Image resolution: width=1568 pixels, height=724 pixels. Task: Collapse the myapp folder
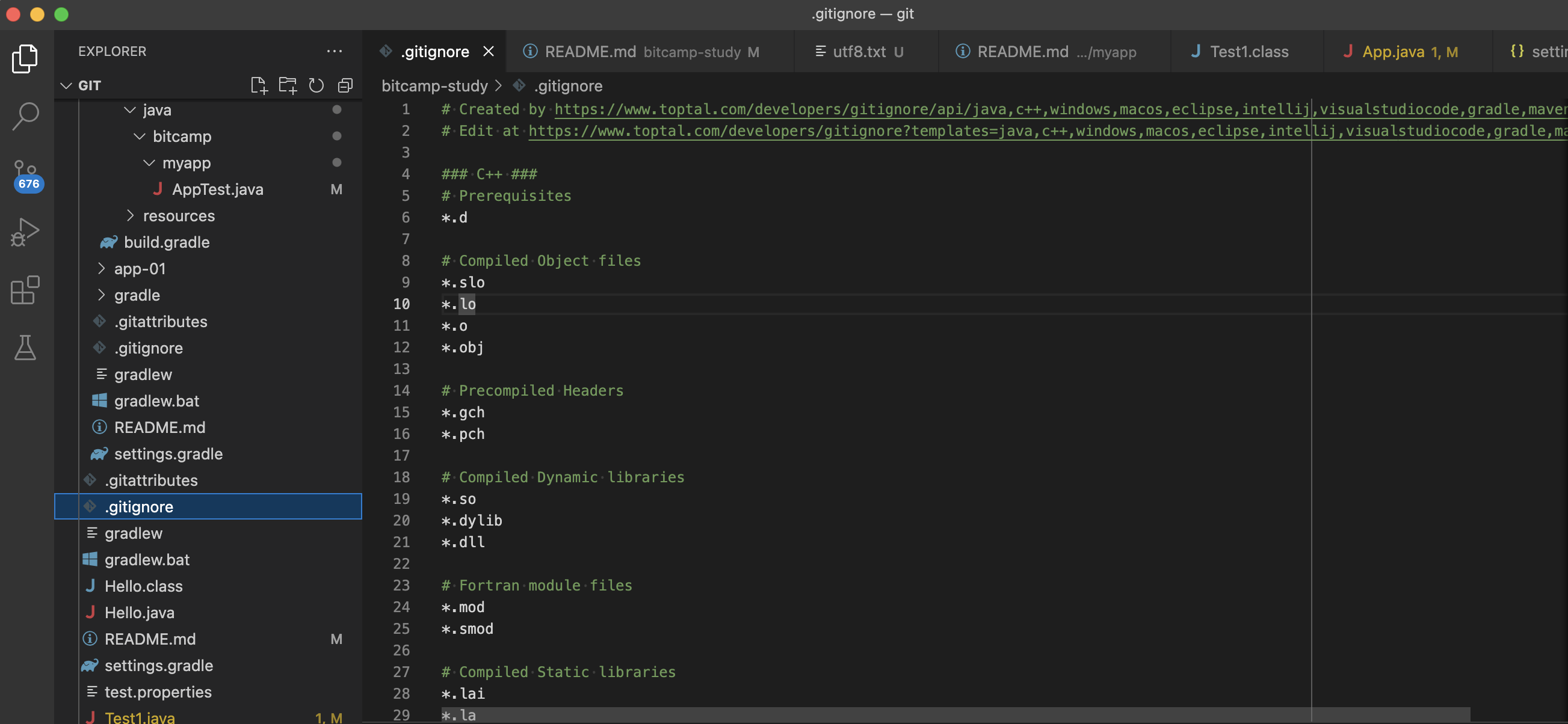click(149, 163)
